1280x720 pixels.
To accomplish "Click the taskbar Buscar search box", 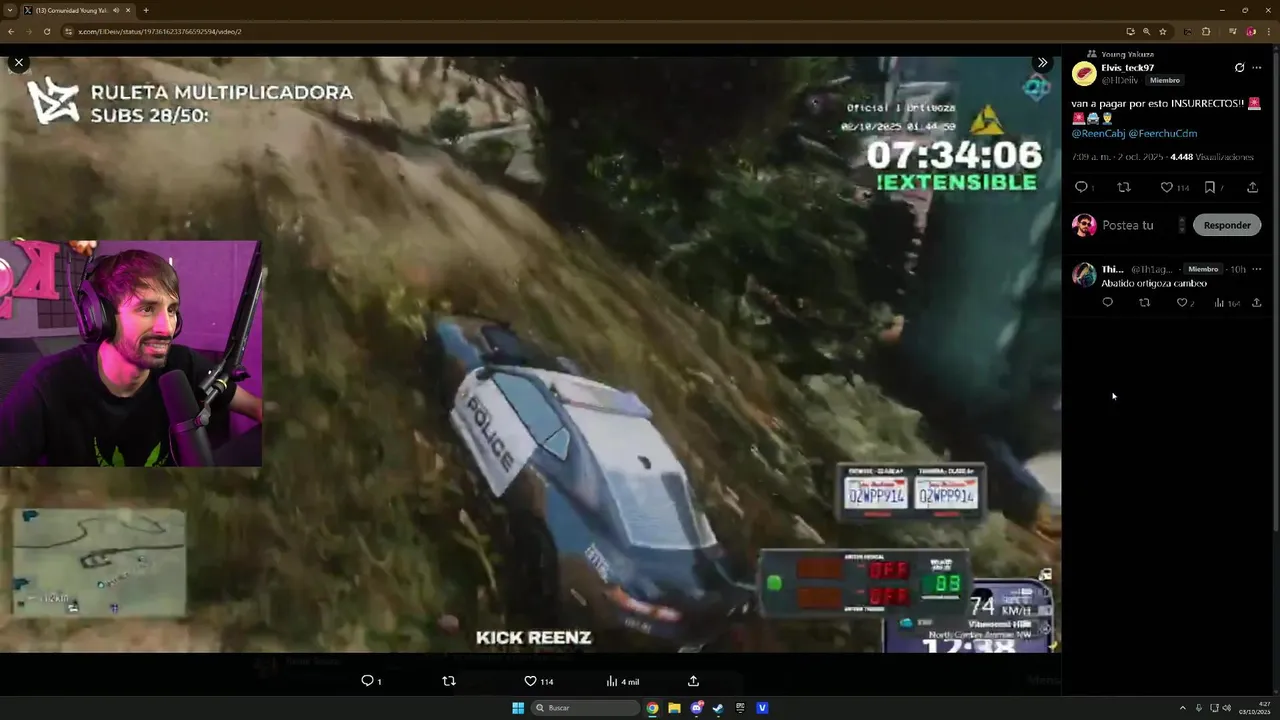I will (586, 708).
